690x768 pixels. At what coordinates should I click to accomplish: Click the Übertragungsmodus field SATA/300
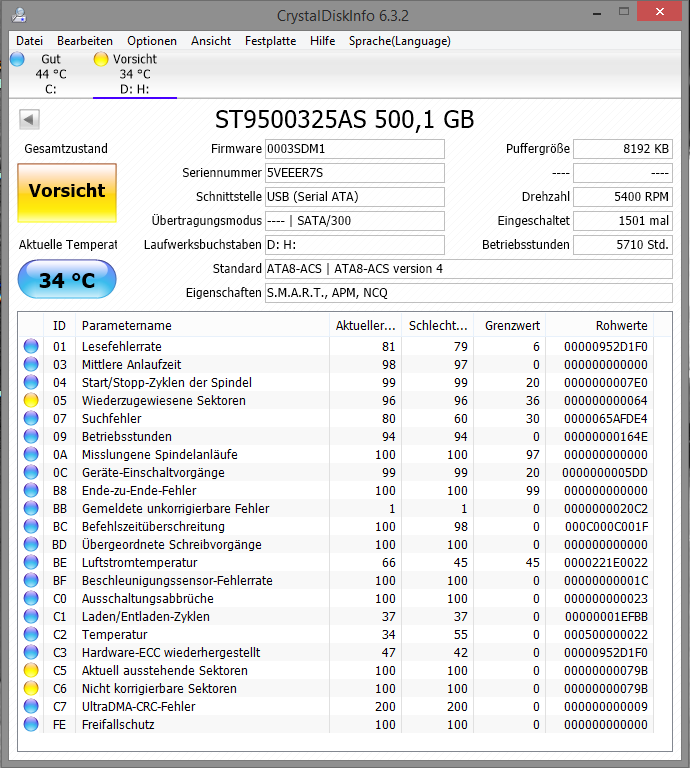click(x=355, y=221)
